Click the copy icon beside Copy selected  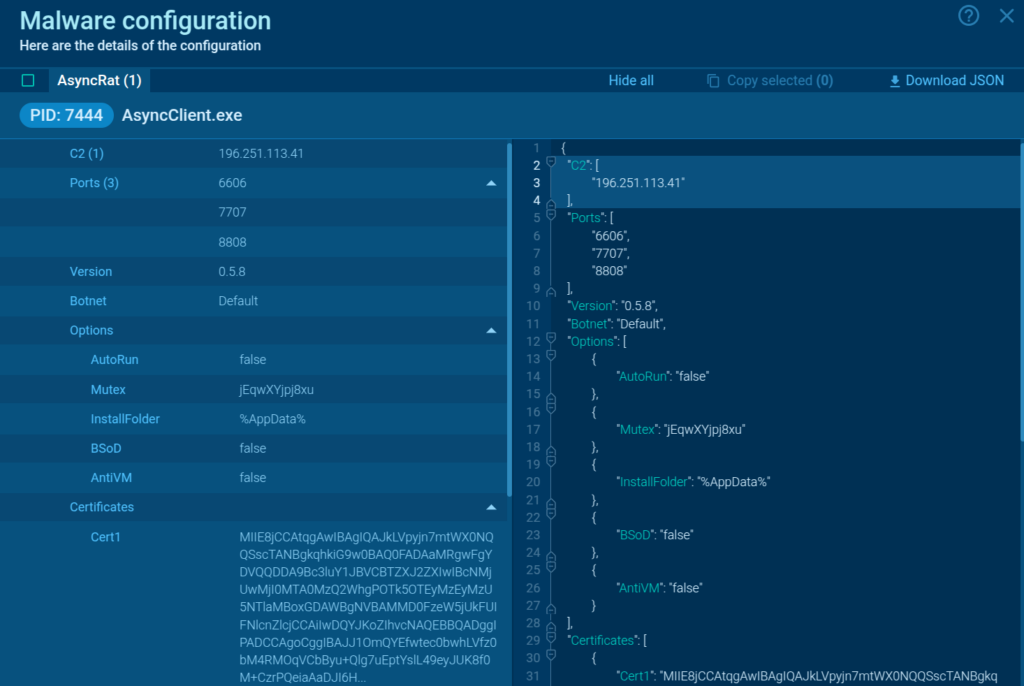pos(713,81)
